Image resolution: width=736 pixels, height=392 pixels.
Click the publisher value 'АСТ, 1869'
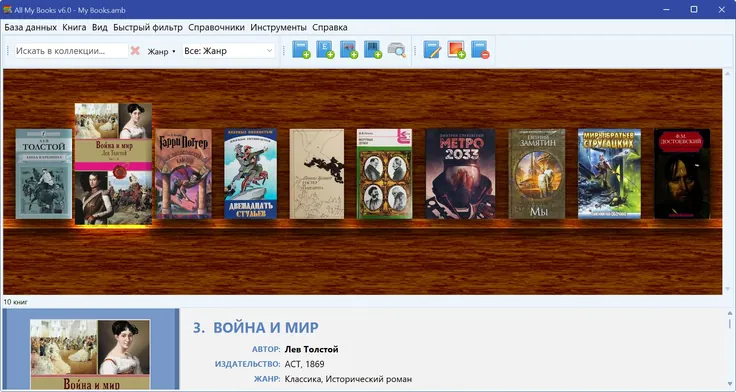304,364
